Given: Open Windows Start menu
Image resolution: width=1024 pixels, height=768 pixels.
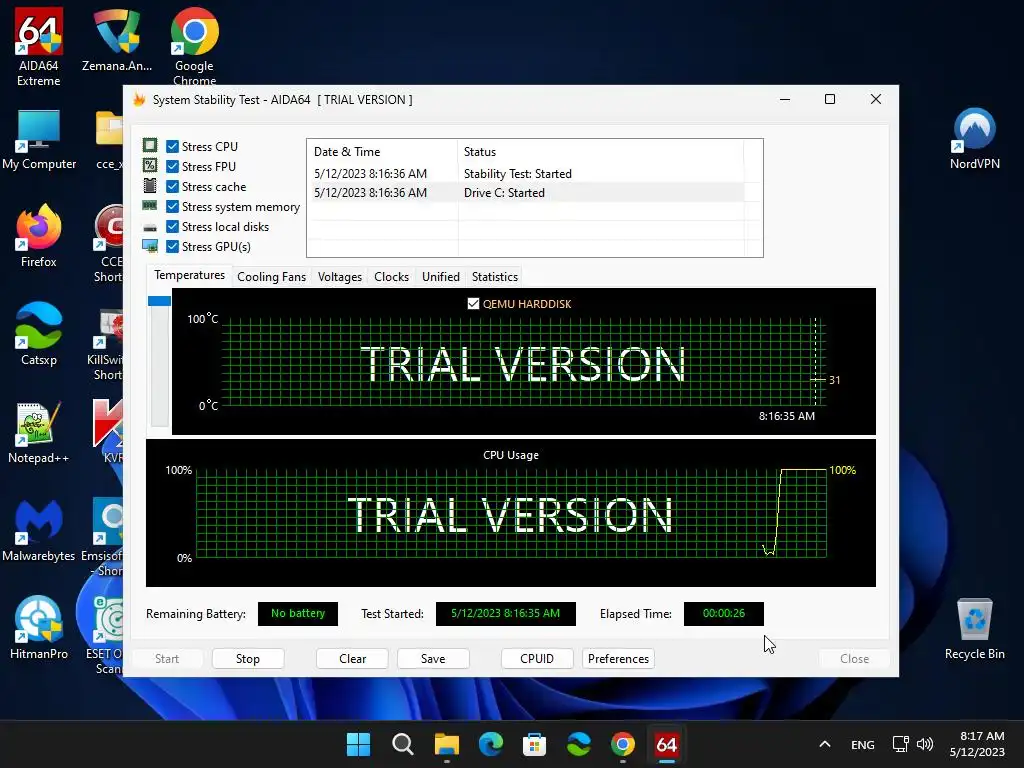Looking at the screenshot, I should click(358, 744).
